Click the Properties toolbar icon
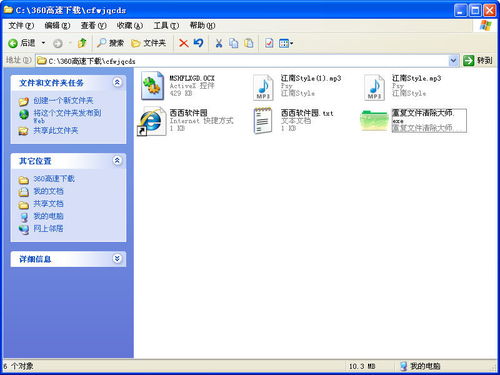500x375 pixels. tap(269, 43)
